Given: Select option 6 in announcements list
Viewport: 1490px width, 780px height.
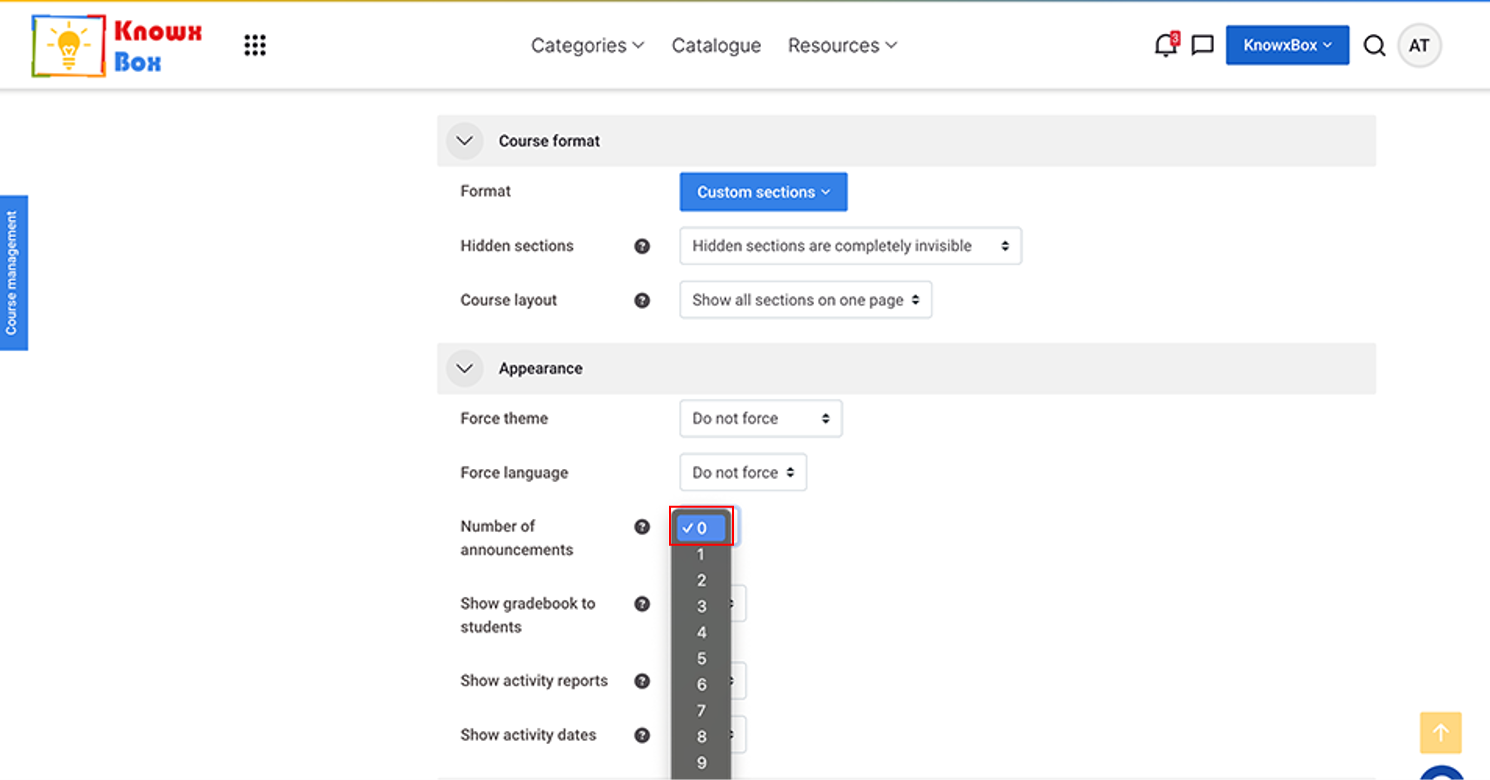Looking at the screenshot, I should (x=701, y=684).
